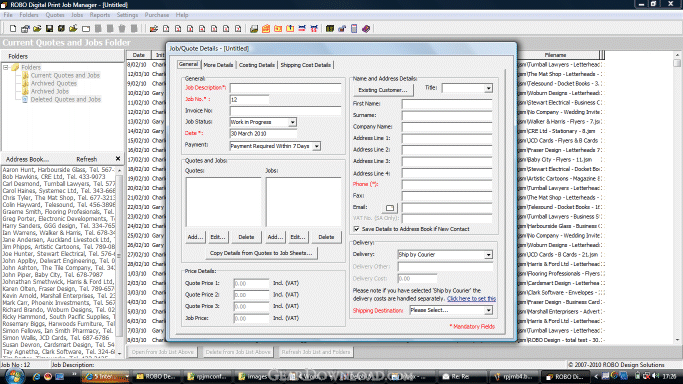Click the purple book icon in toolbar
Viewport: 683px width, 384px height.
point(366,29)
